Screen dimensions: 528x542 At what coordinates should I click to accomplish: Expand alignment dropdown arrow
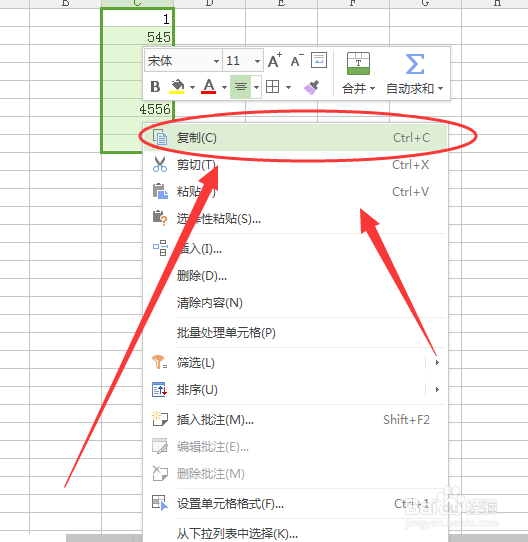coord(256,87)
